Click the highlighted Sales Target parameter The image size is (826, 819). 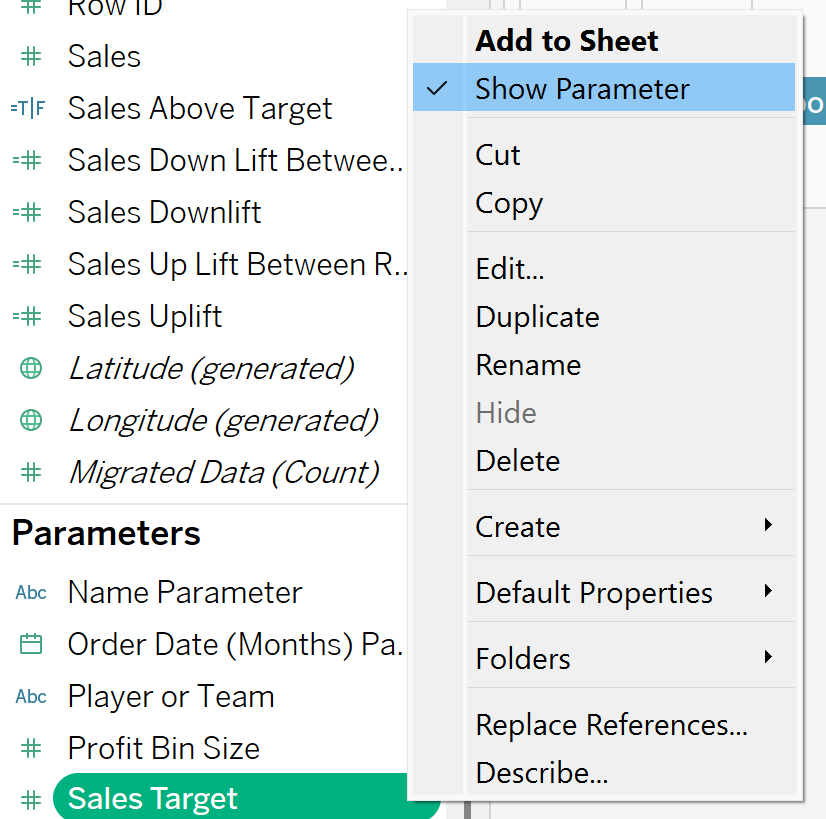[x=247, y=797]
